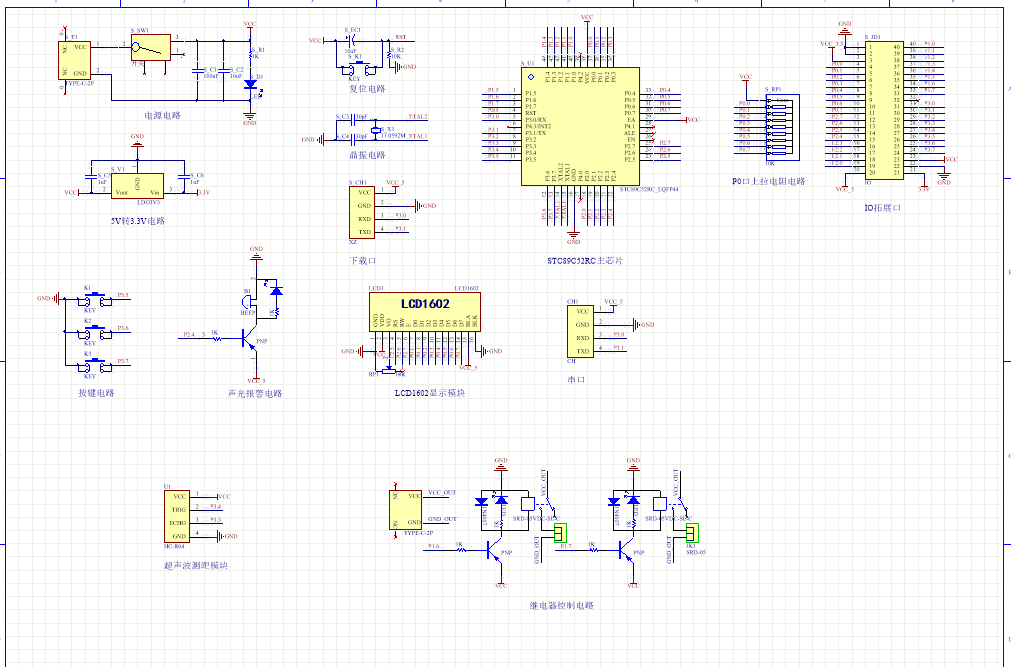This screenshot has width=1011, height=667.
Task: Select the K1 key switch on P3.5
Action: tap(88, 298)
